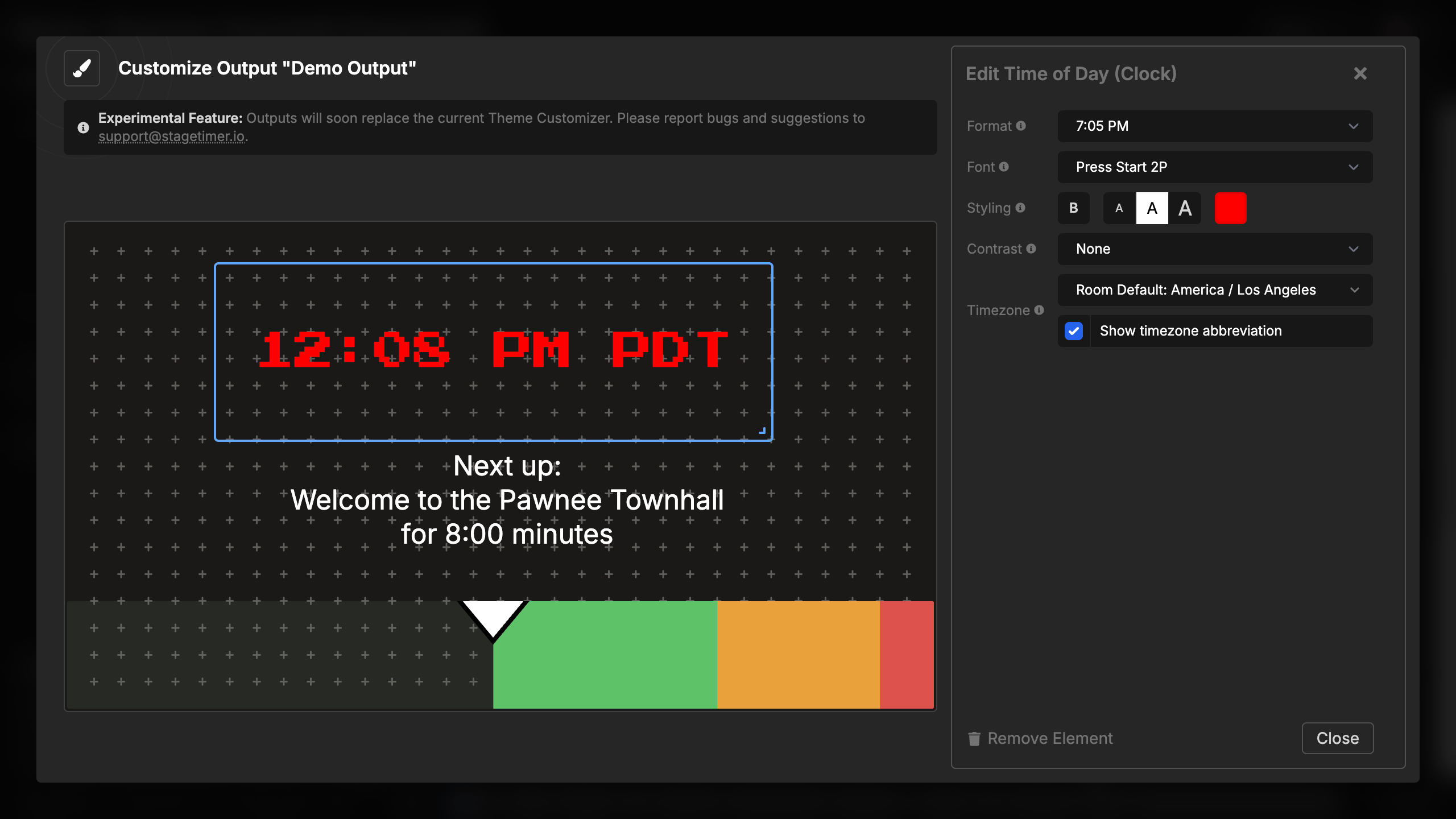
Task: Open the Format dropdown showing 7:05 PM
Action: [x=1215, y=126]
